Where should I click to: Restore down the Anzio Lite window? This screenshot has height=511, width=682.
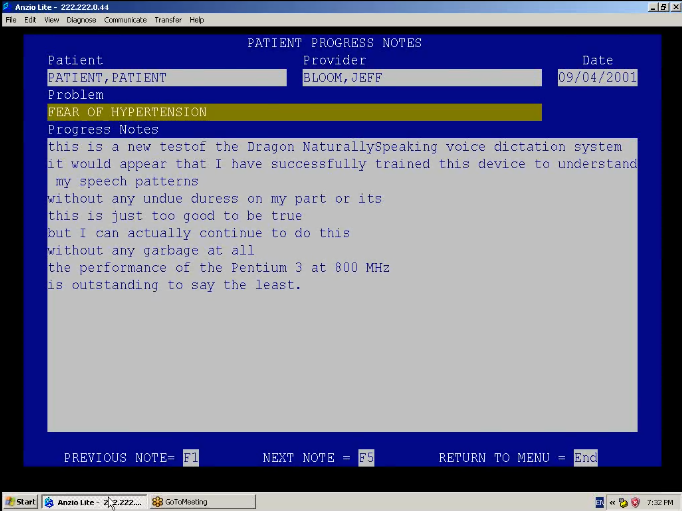tap(663, 7)
